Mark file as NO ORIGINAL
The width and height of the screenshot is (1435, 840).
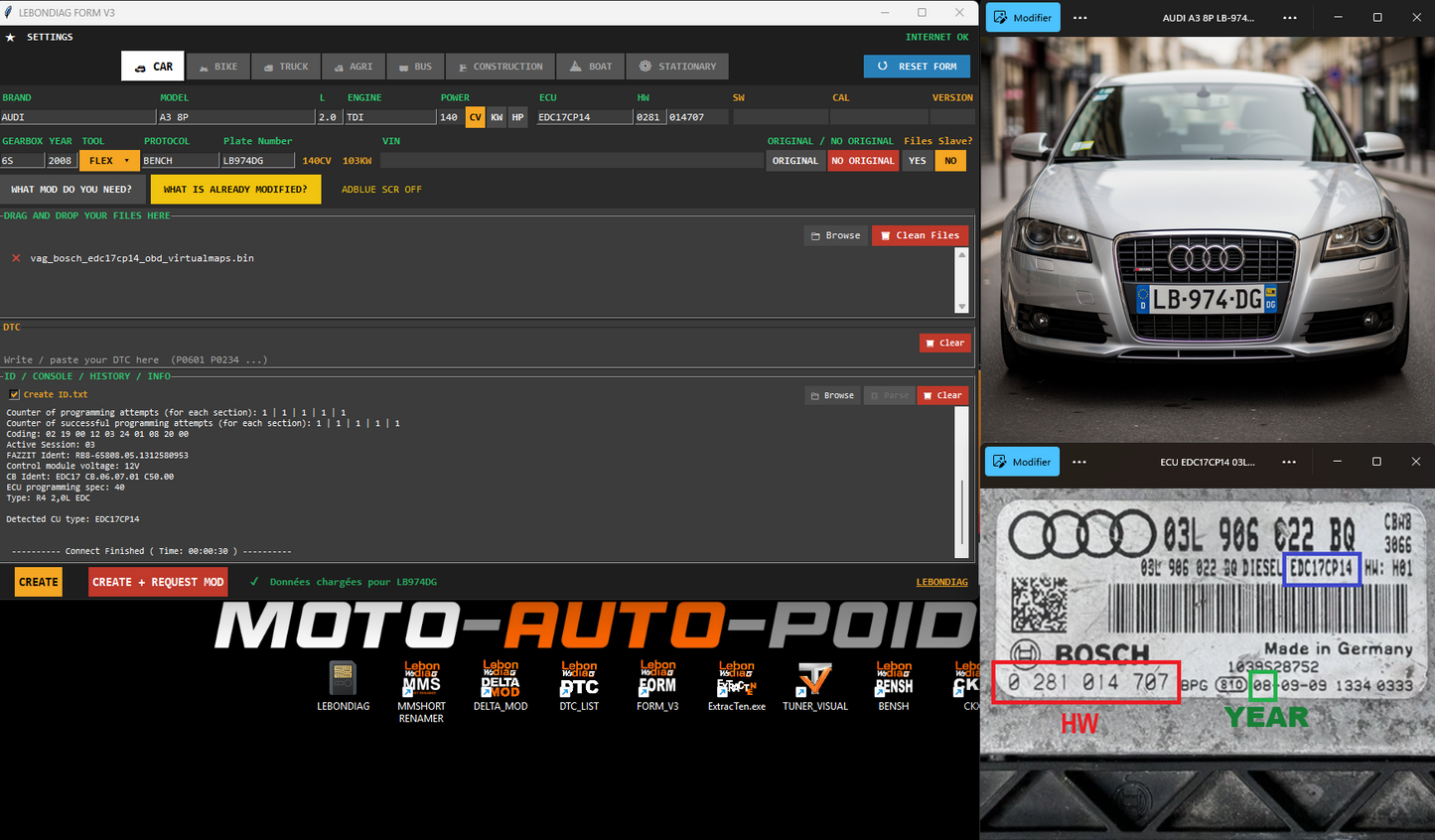[x=863, y=161]
